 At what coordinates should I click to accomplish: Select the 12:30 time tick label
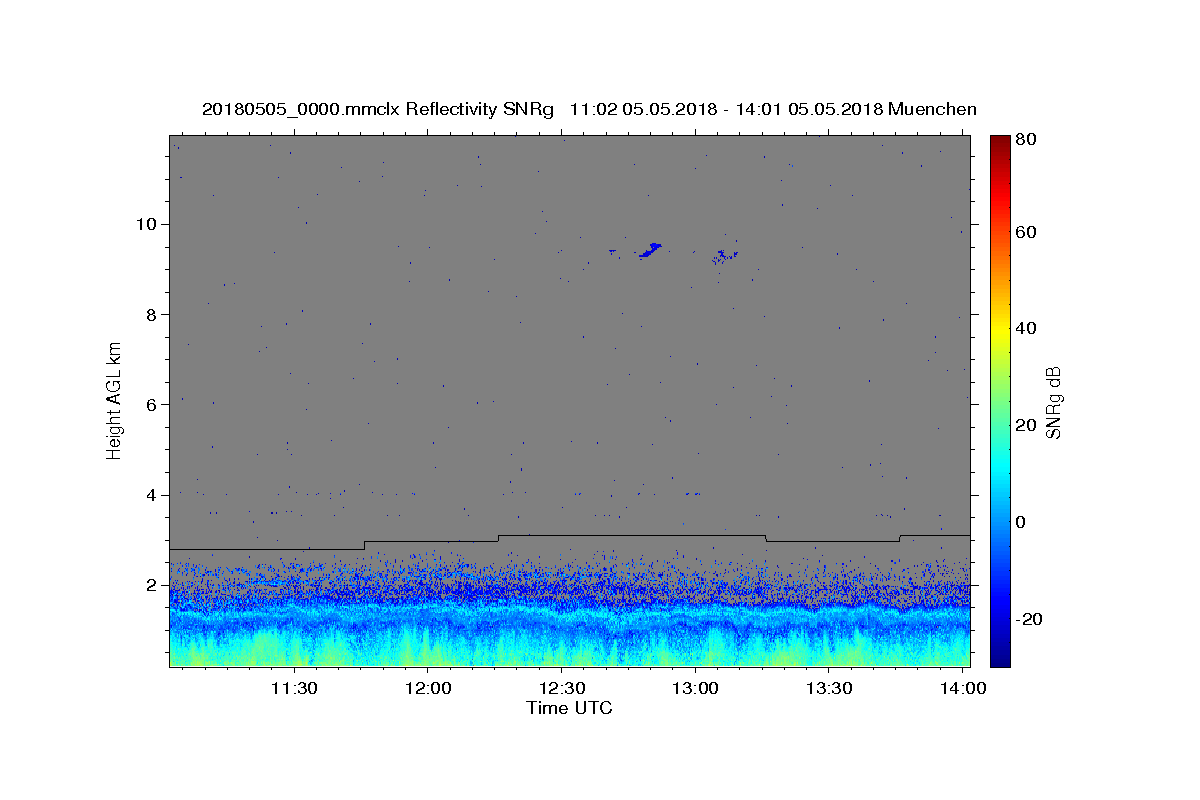coord(562,689)
